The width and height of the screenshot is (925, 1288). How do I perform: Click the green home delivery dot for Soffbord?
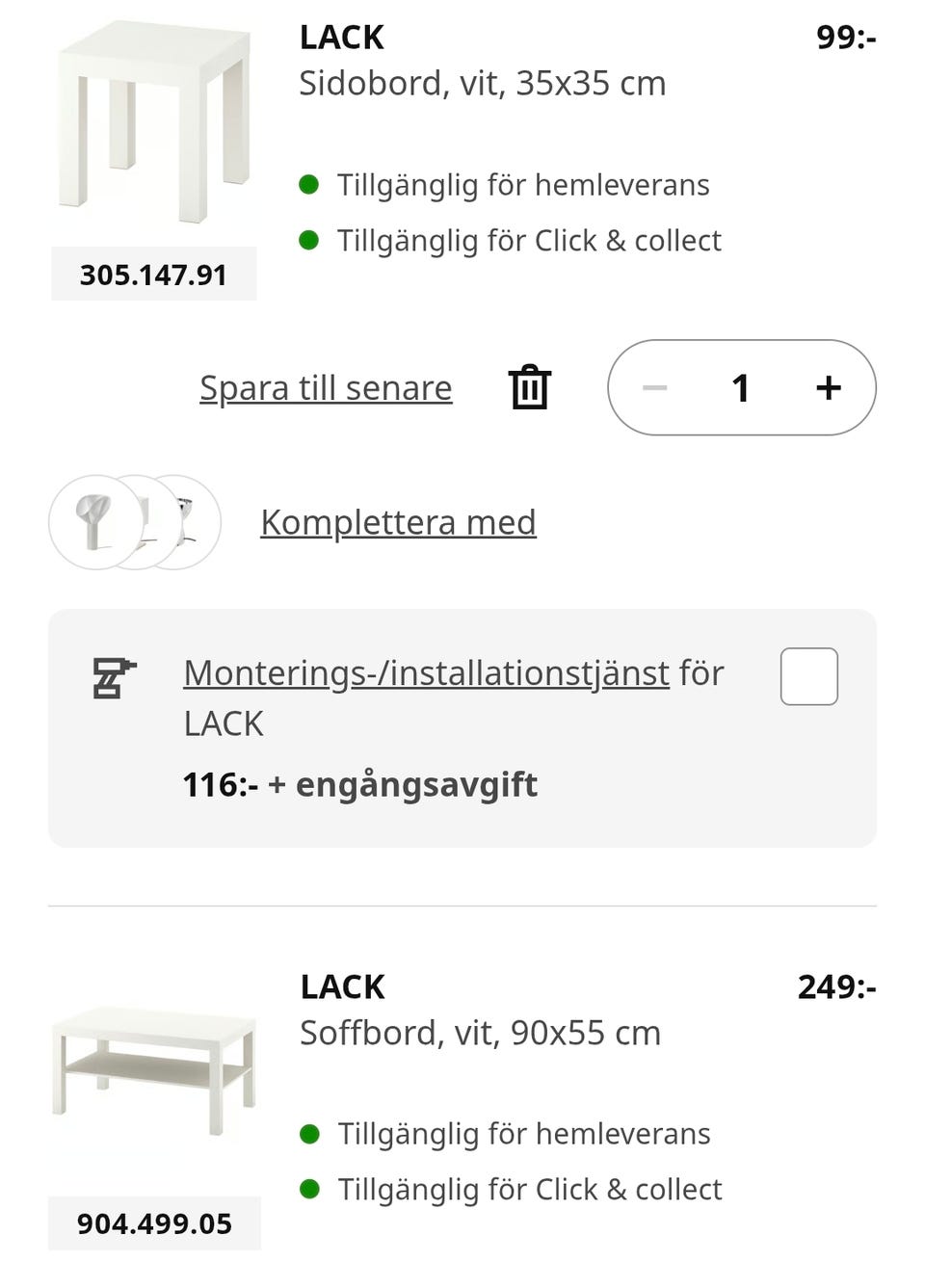309,1134
